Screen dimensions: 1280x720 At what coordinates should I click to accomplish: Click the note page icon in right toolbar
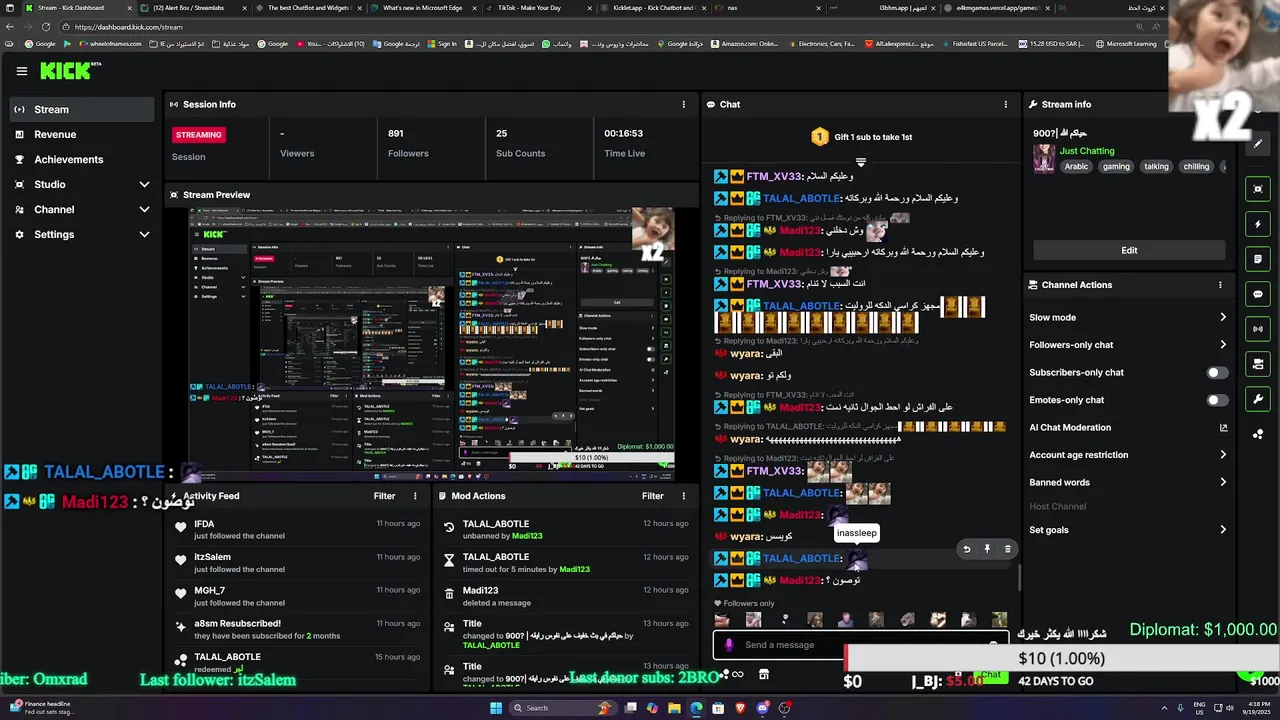click(1258, 259)
